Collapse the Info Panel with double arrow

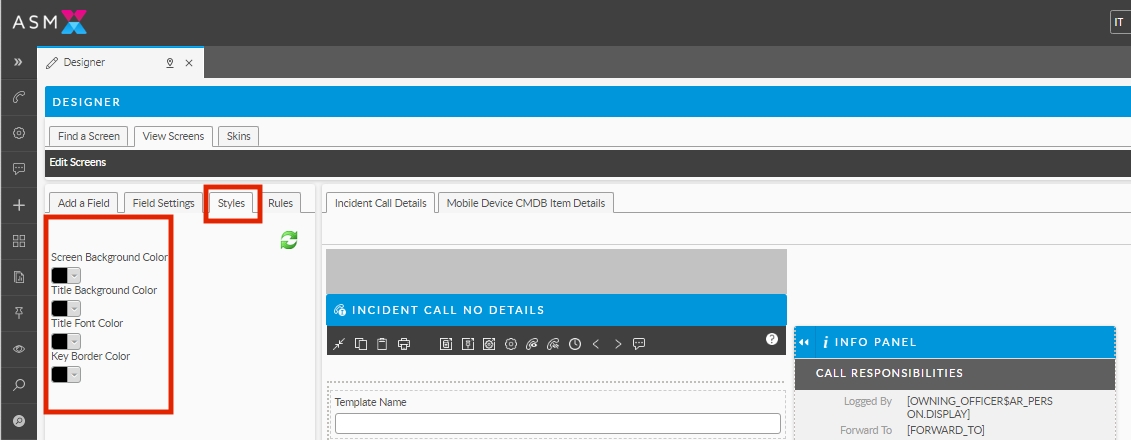point(804,342)
